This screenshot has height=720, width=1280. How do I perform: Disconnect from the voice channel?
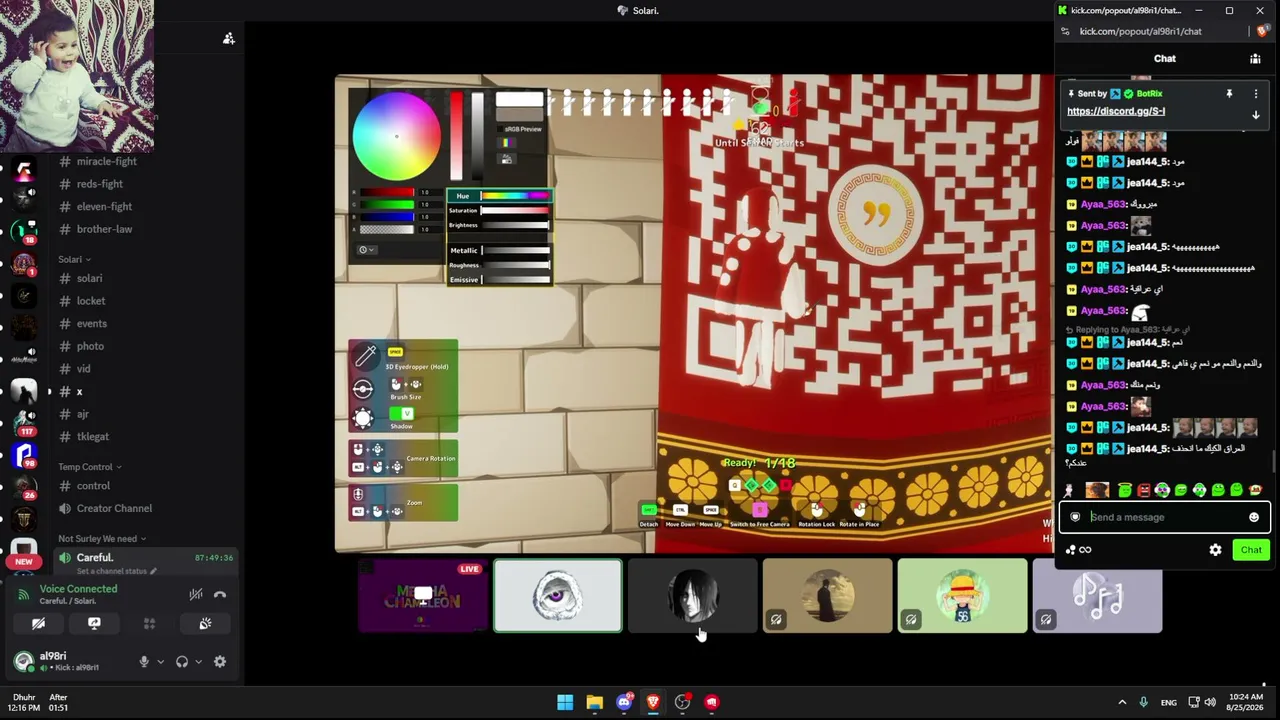pos(220,594)
